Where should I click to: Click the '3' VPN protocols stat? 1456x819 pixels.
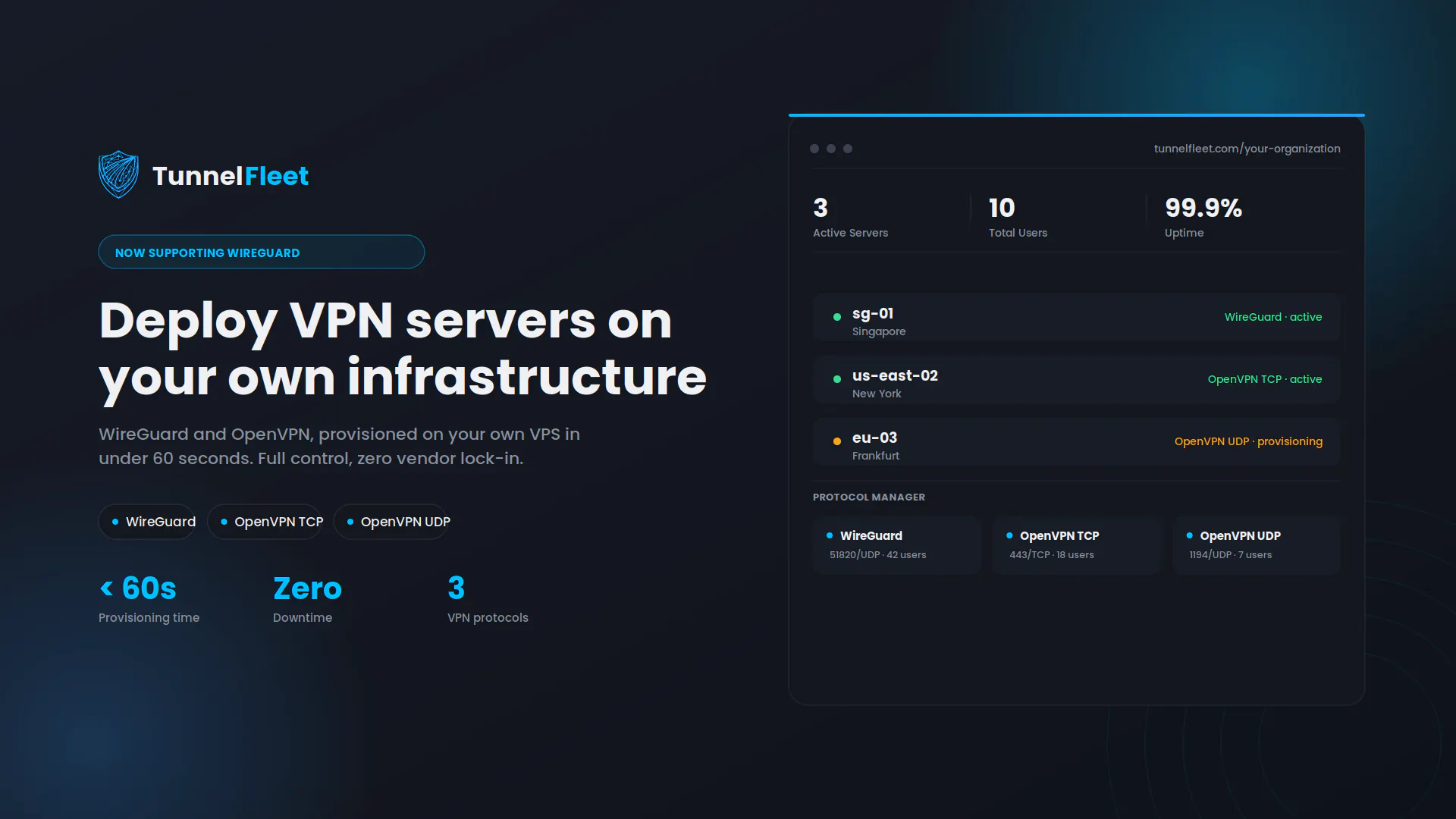point(457,588)
